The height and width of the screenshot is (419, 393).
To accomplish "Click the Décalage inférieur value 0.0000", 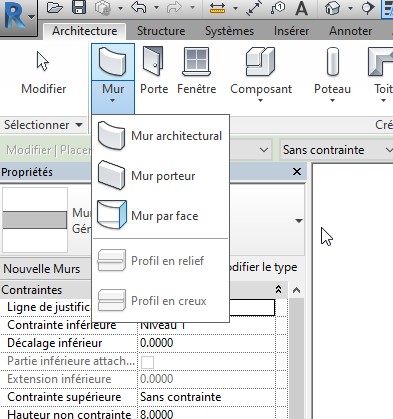I will point(206,343).
